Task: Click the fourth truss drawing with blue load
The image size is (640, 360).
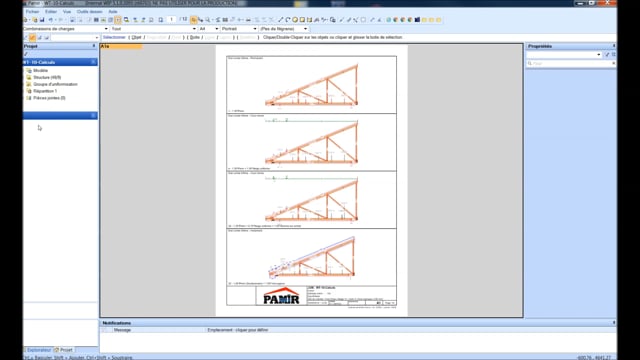Action: pyautogui.click(x=311, y=257)
